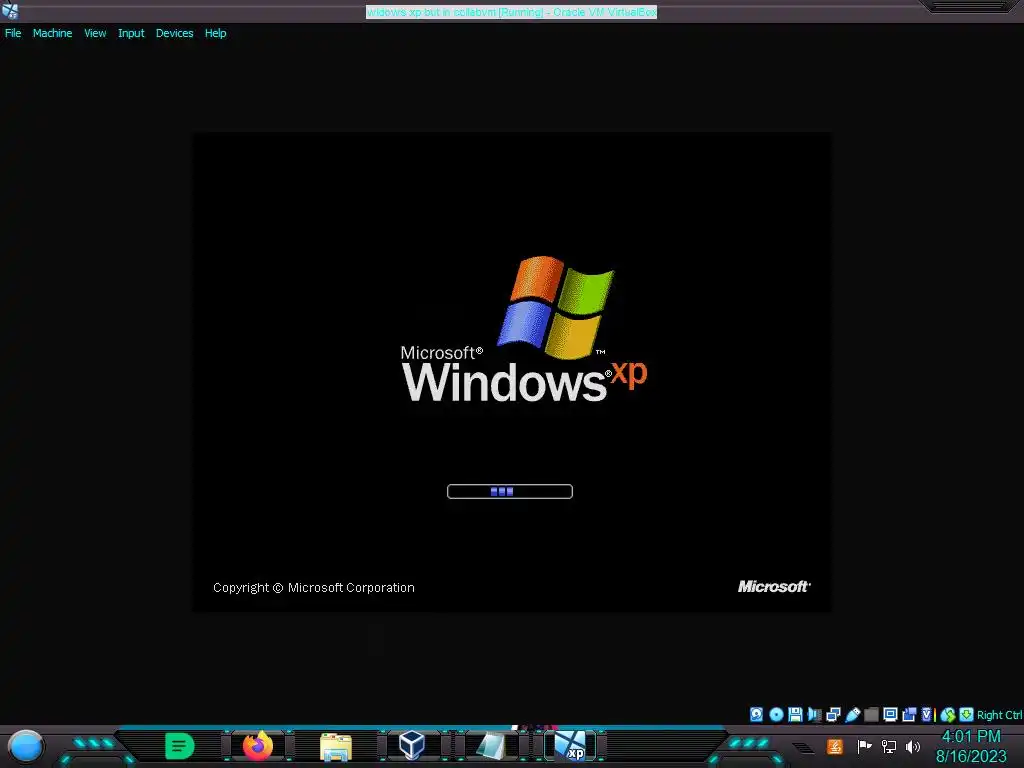Click the mouse integration indicator icon
Screen dimensions: 1024x768
pyautogui.click(x=948, y=714)
